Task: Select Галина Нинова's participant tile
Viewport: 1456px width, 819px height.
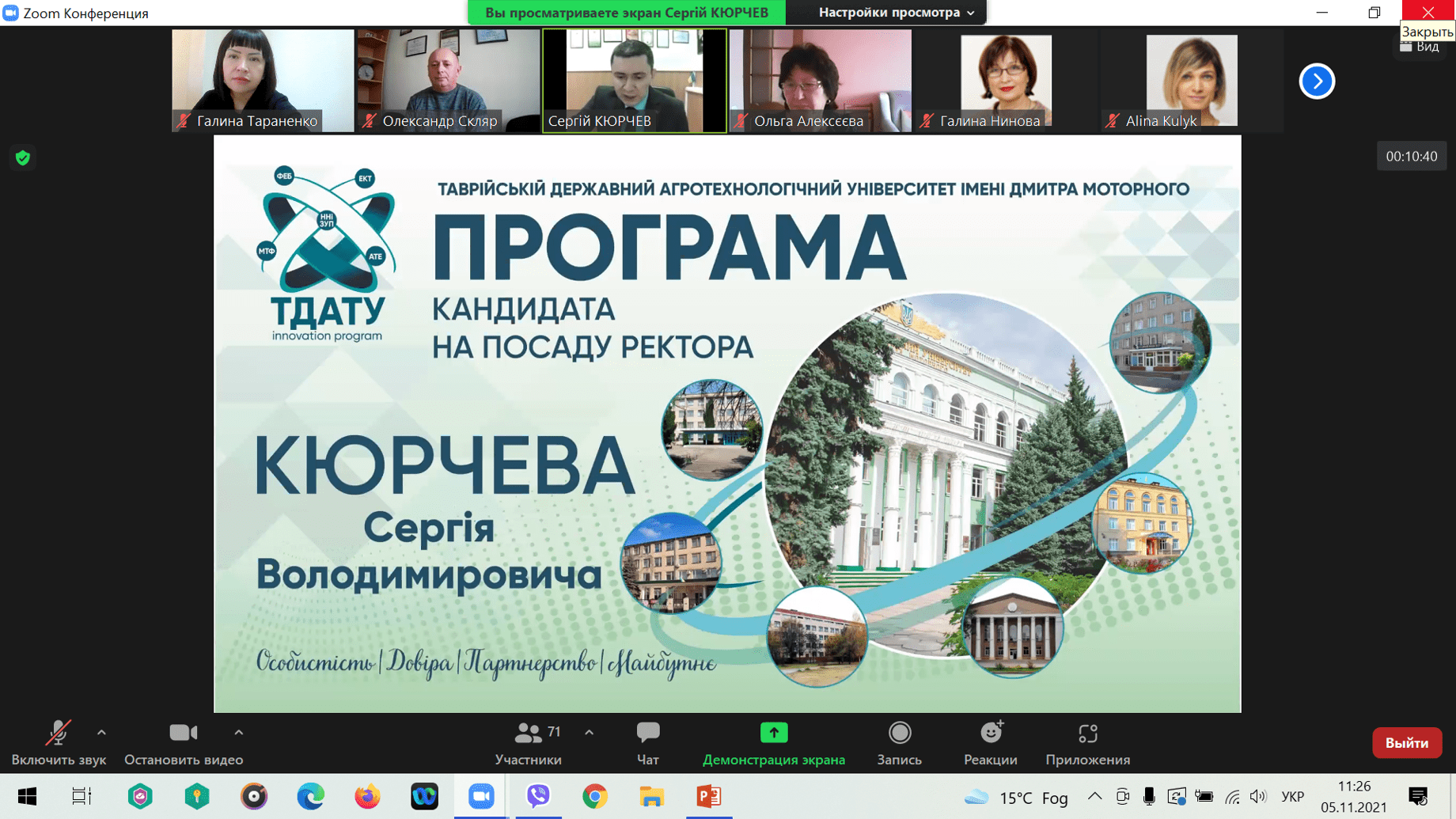Action: pyautogui.click(x=1007, y=81)
